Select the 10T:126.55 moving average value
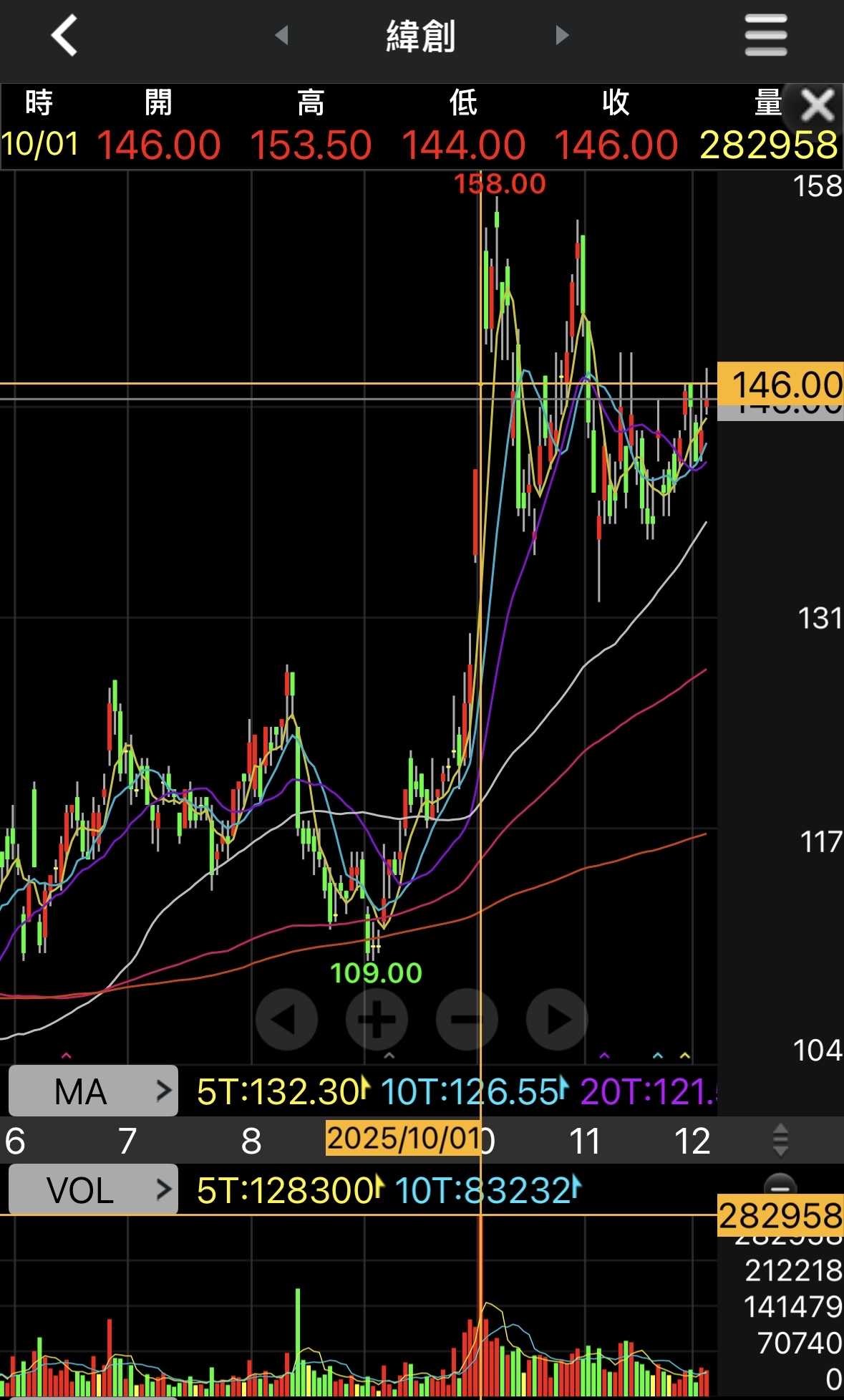 [x=470, y=1092]
